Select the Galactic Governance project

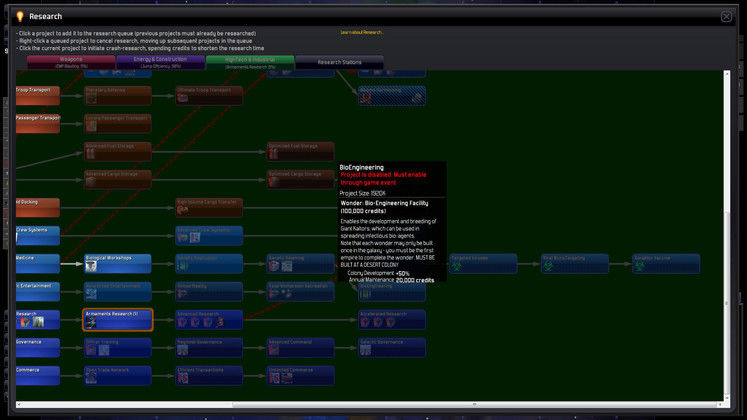tap(392, 348)
